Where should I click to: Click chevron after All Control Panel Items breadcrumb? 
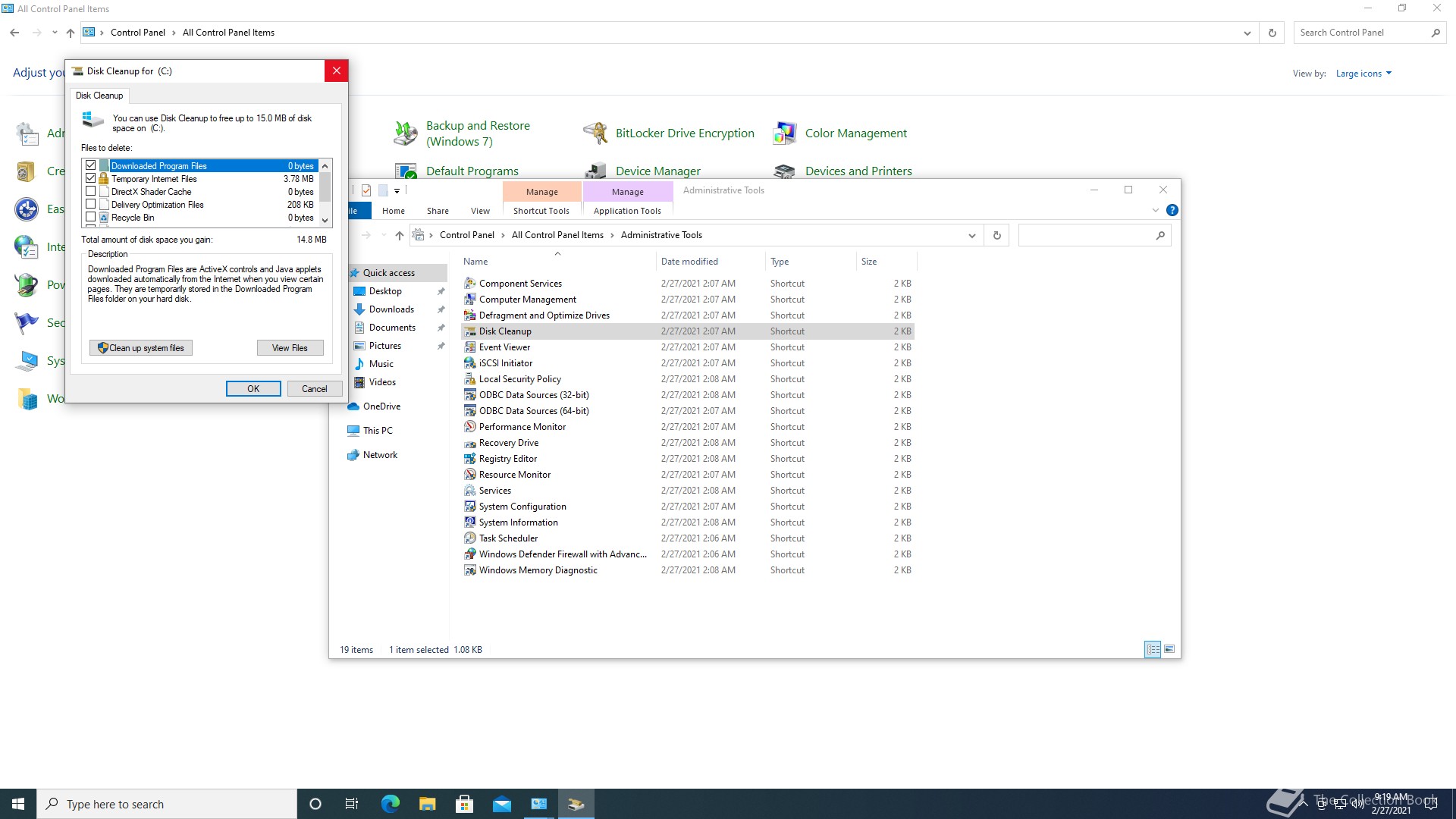(x=612, y=235)
